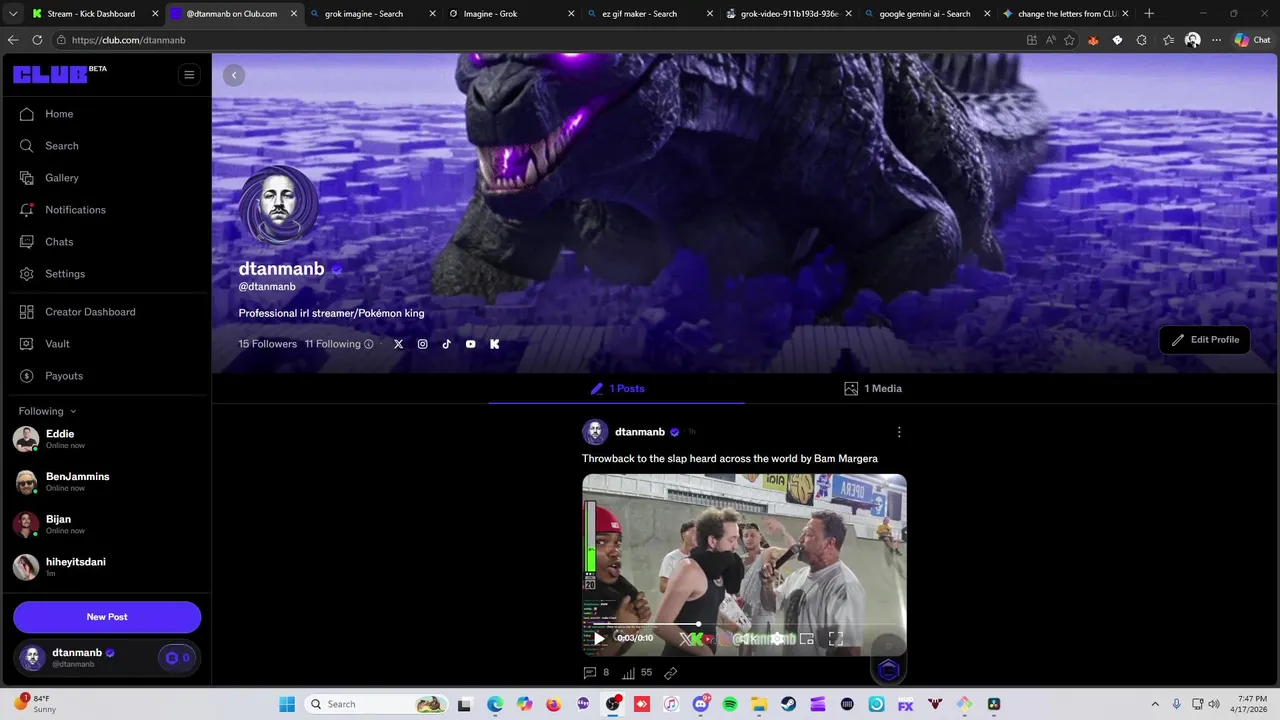Viewport: 1280px width, 720px height.
Task: Switch to the 1 Posts tab
Action: (x=617, y=389)
